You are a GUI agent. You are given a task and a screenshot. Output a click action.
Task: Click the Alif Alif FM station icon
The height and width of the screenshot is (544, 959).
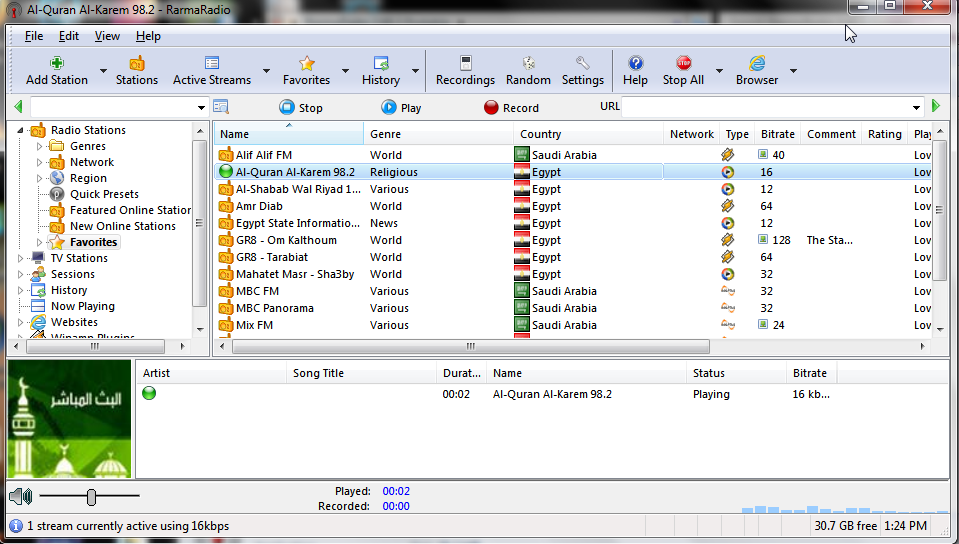[226, 155]
